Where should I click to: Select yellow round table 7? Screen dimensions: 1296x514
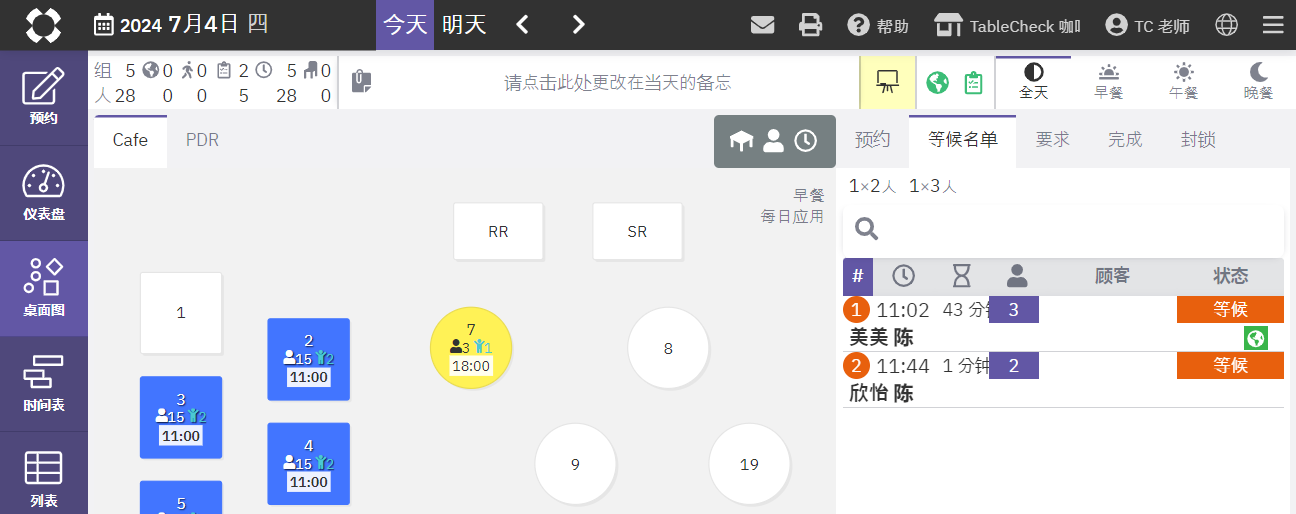coord(471,347)
